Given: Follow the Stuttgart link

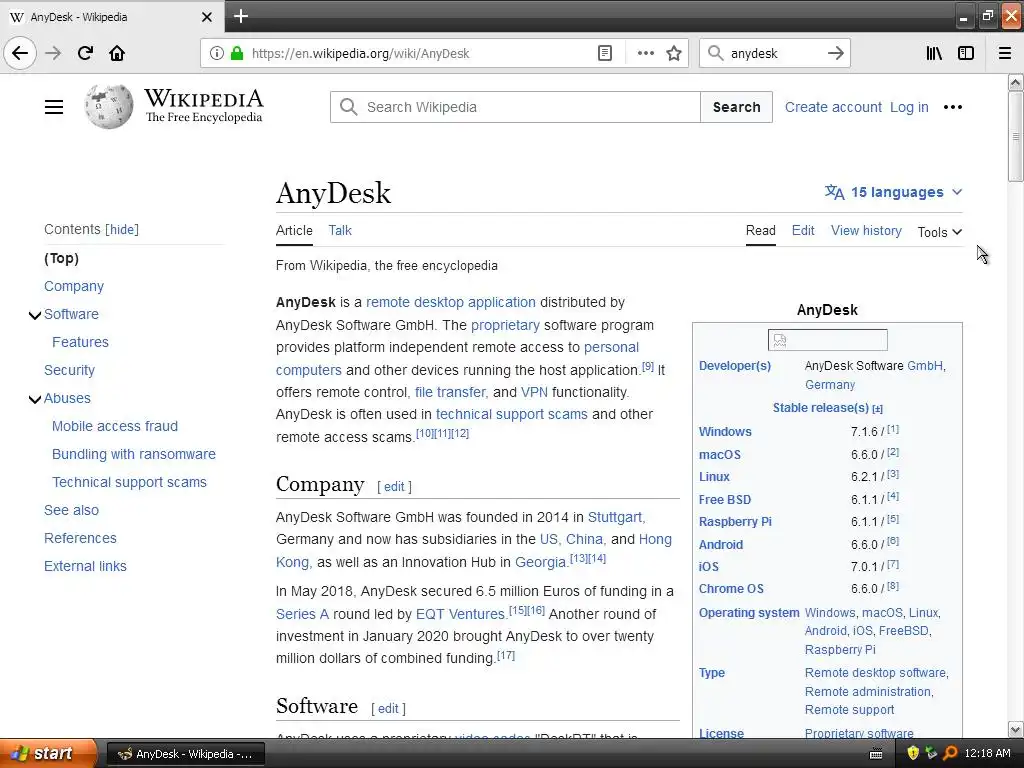Looking at the screenshot, I should 616,517.
